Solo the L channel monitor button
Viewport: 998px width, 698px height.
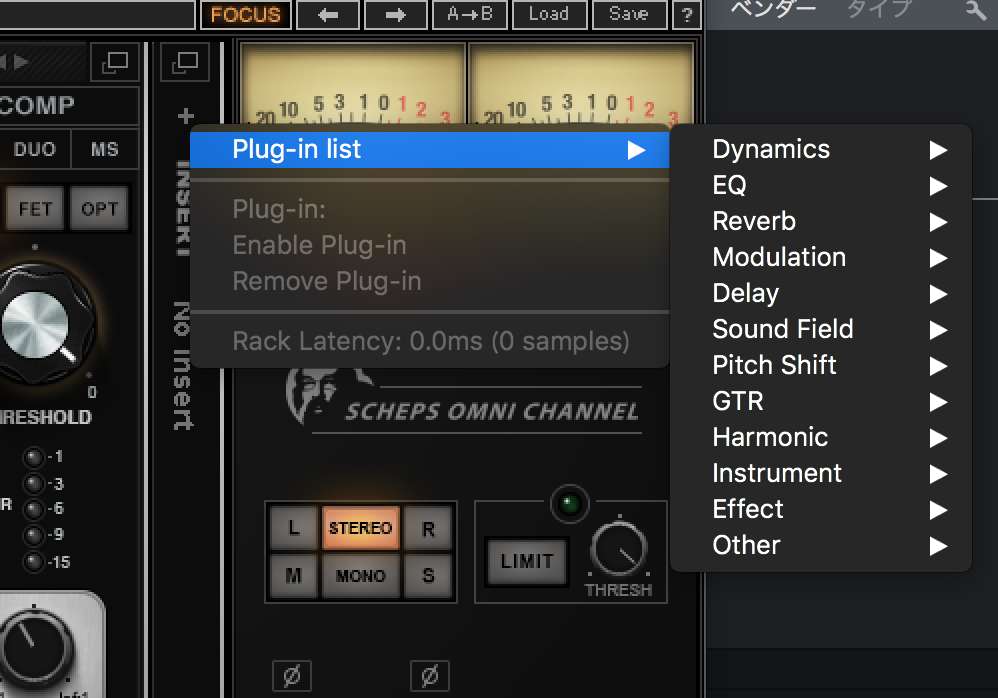coord(293,528)
